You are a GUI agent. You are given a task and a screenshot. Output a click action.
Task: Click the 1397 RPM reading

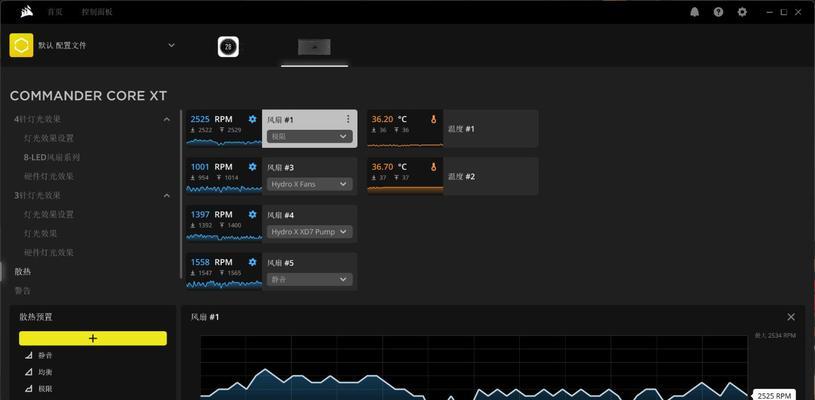[x=211, y=214]
